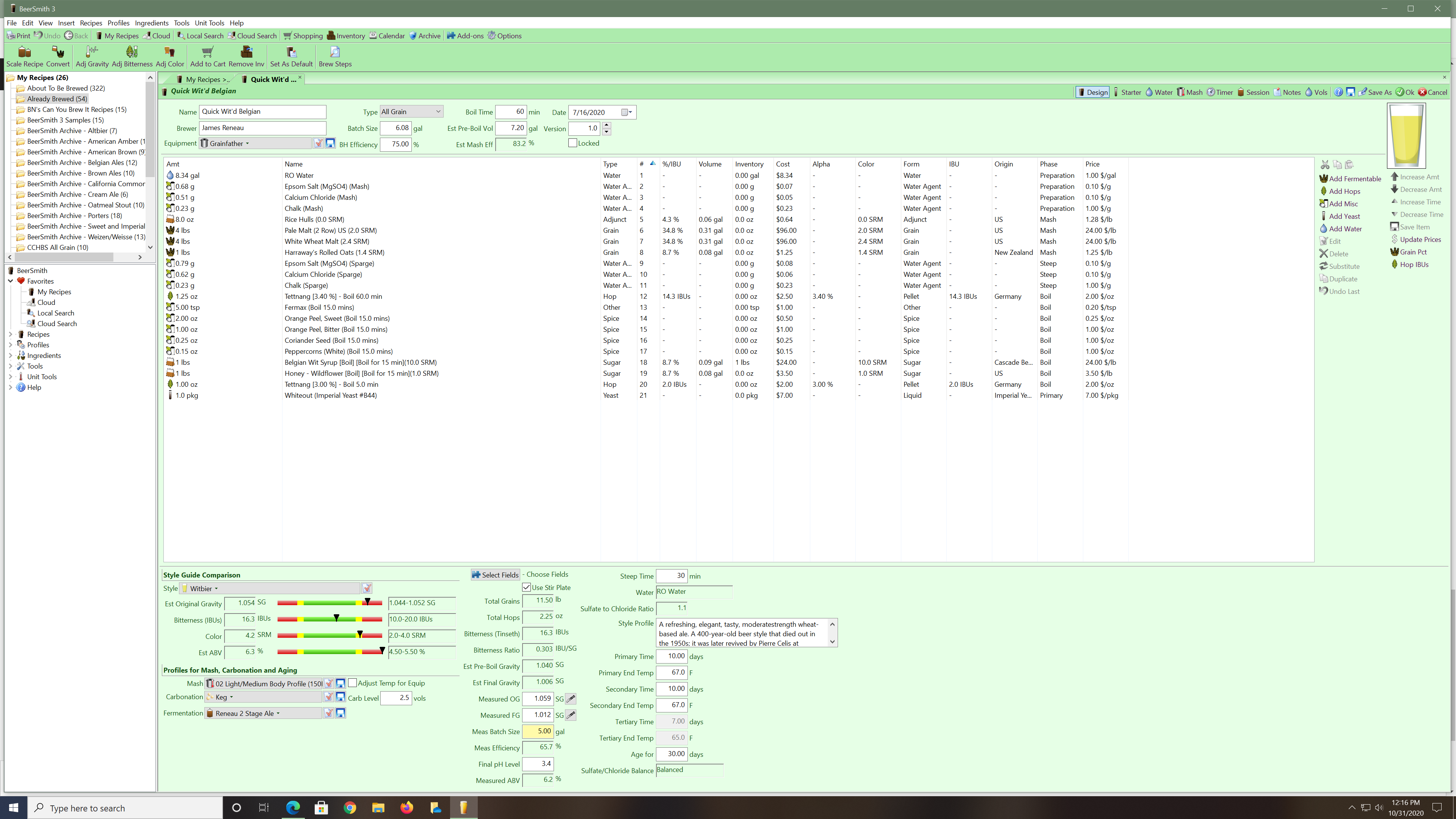This screenshot has width=1456, height=819.
Task: Open the Inventory view
Action: [x=346, y=36]
